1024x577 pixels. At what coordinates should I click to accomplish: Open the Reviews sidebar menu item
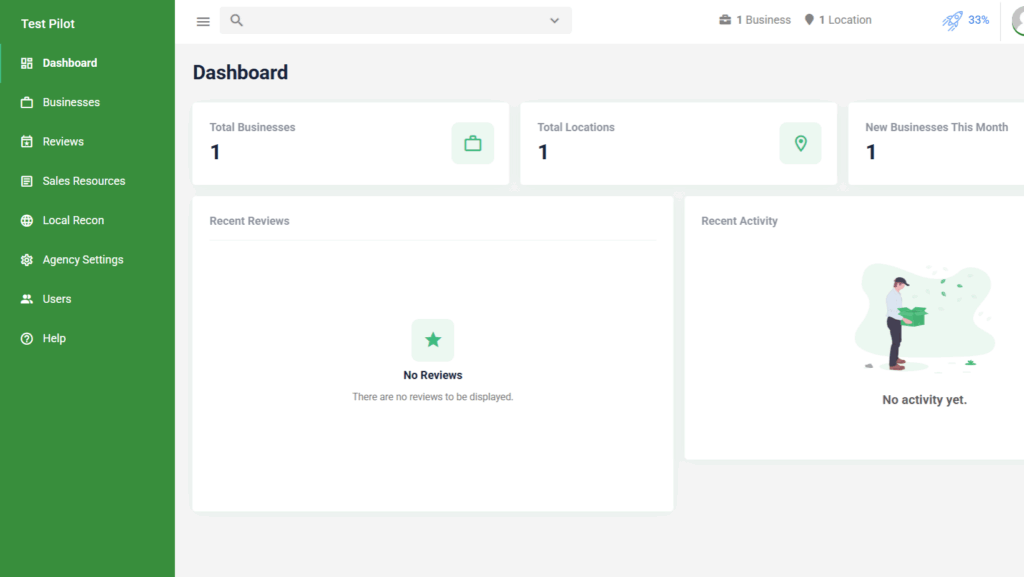point(88,142)
